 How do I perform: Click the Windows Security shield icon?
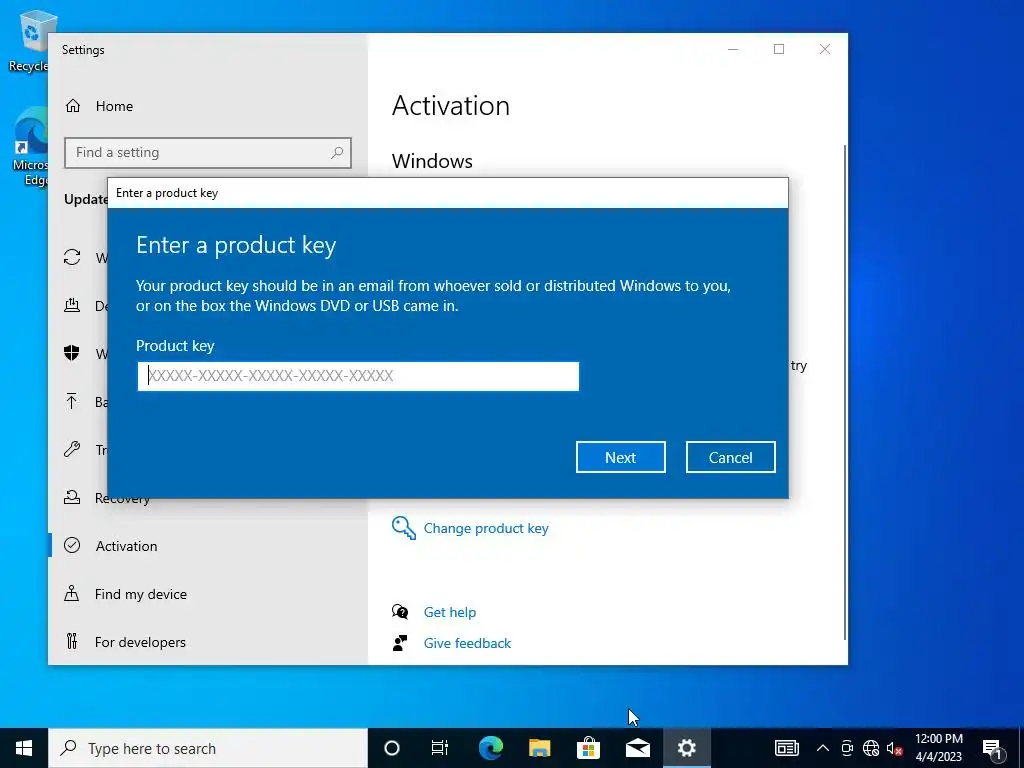pos(72,353)
